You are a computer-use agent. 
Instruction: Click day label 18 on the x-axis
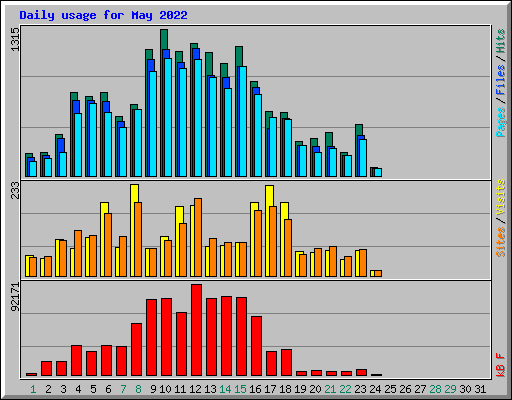point(286,389)
